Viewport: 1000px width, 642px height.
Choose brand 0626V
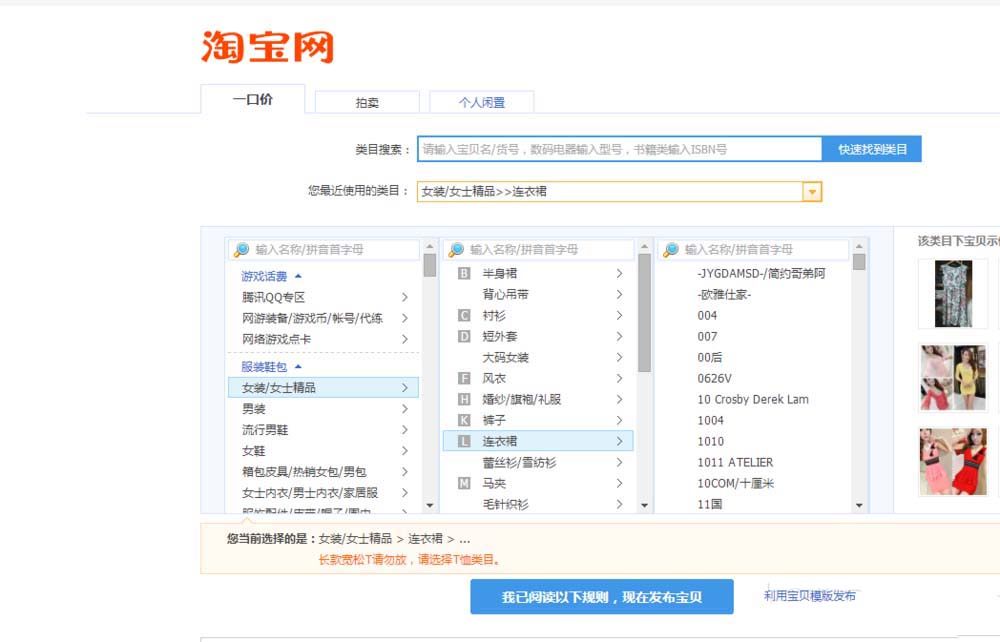click(x=714, y=379)
